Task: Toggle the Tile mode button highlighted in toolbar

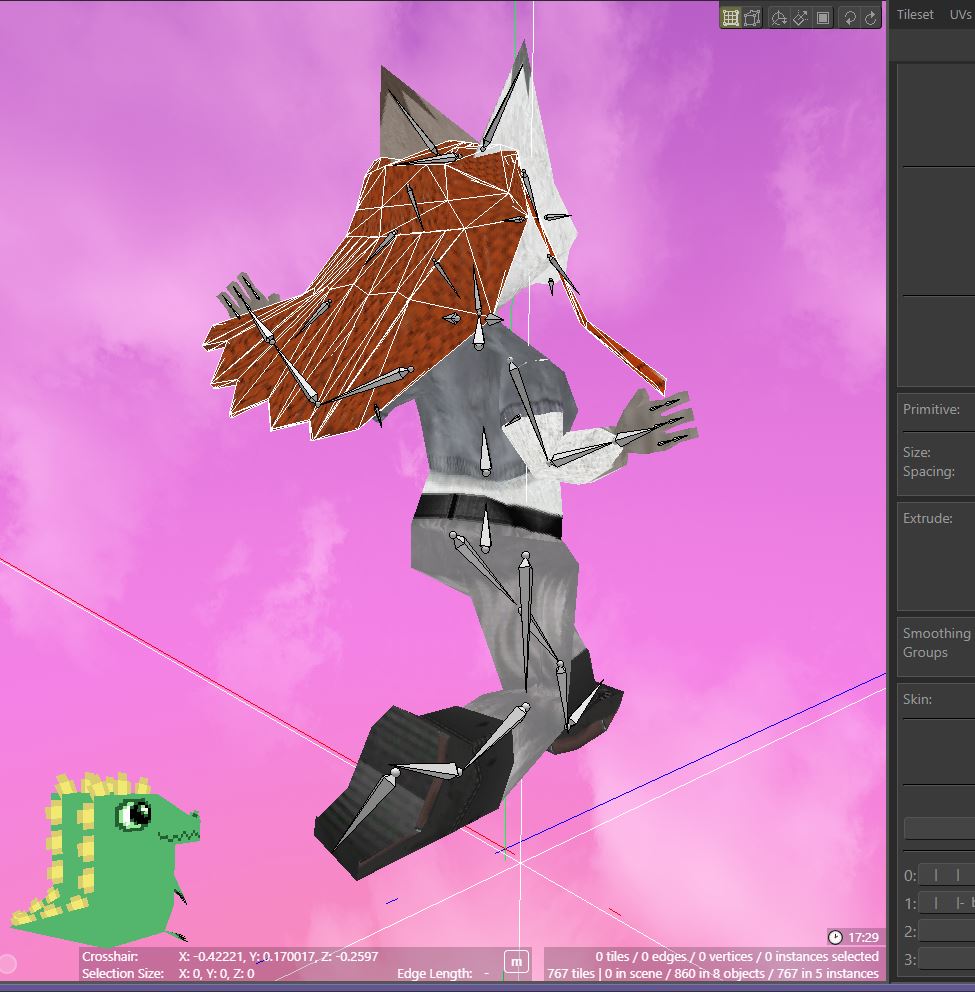Action: pyautogui.click(x=731, y=17)
